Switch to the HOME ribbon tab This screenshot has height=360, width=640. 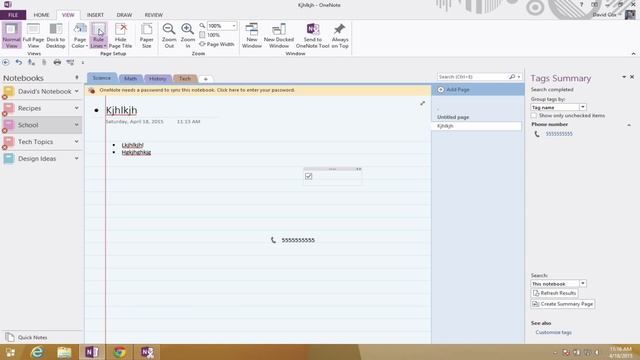[41, 15]
